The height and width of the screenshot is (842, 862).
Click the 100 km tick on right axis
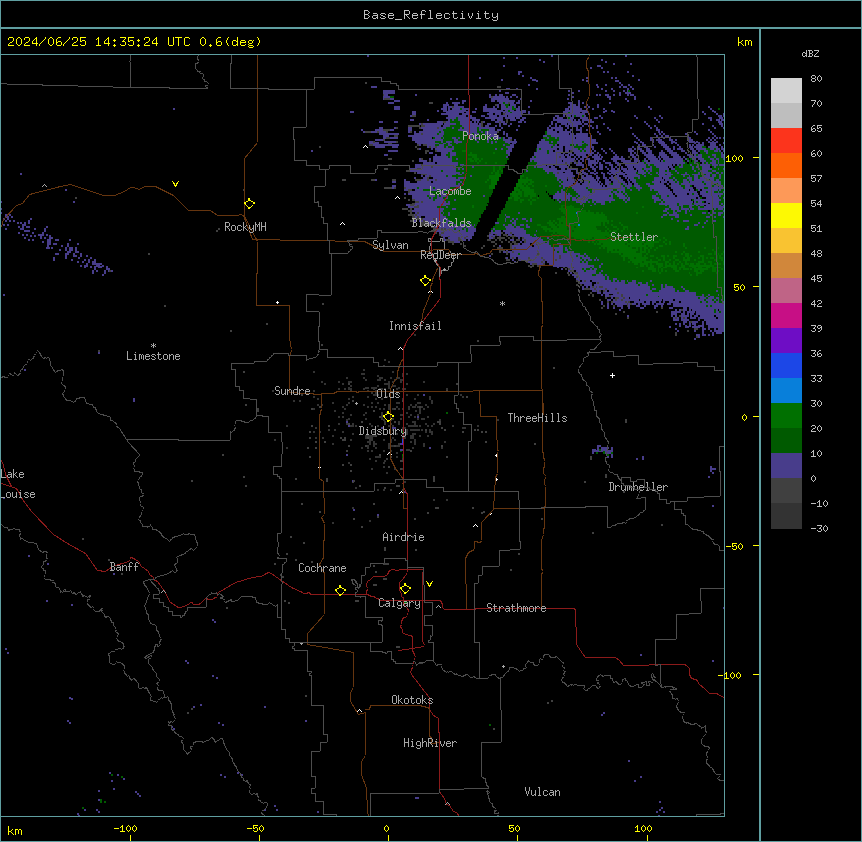[734, 158]
